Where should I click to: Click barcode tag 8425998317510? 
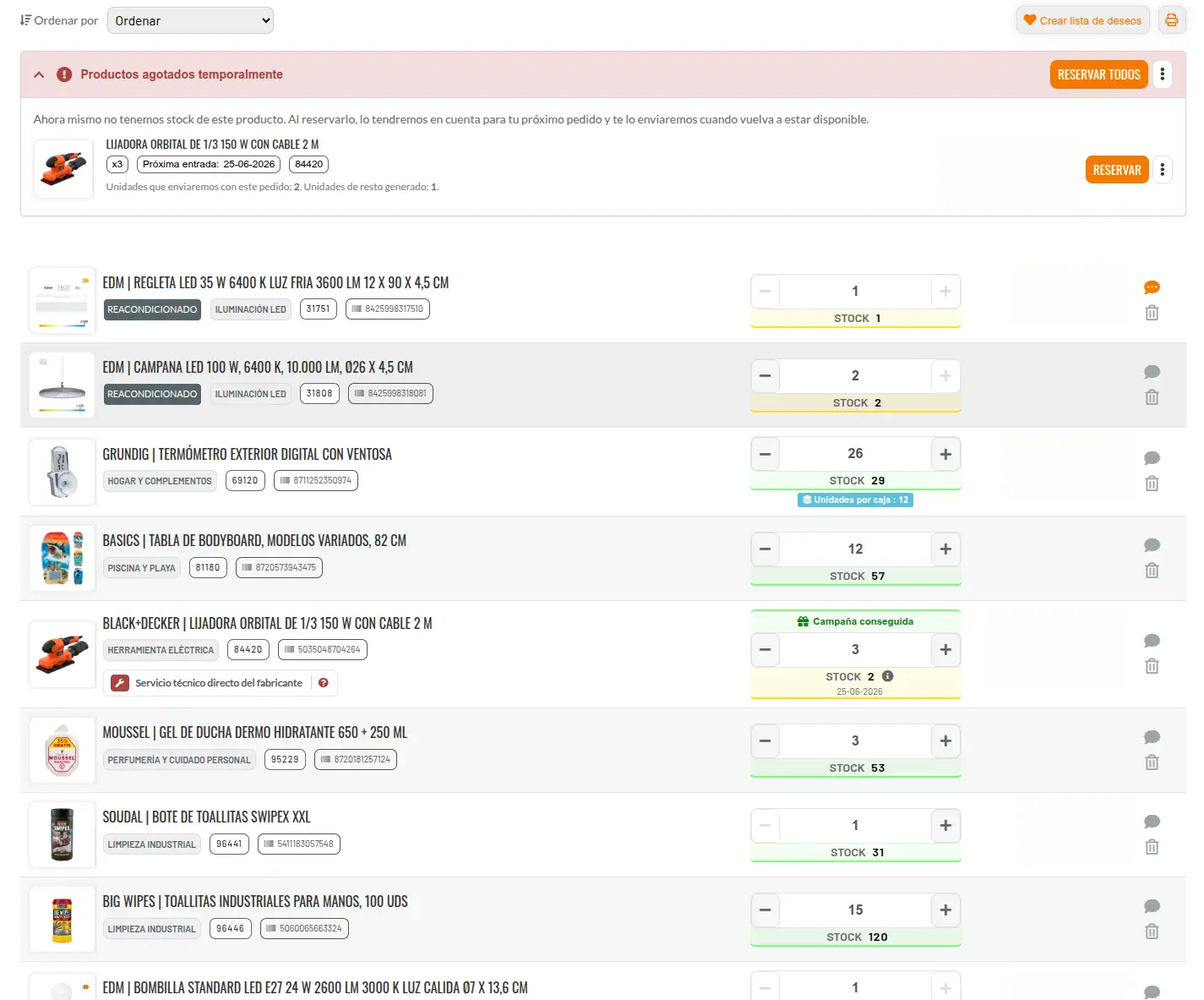click(x=387, y=309)
